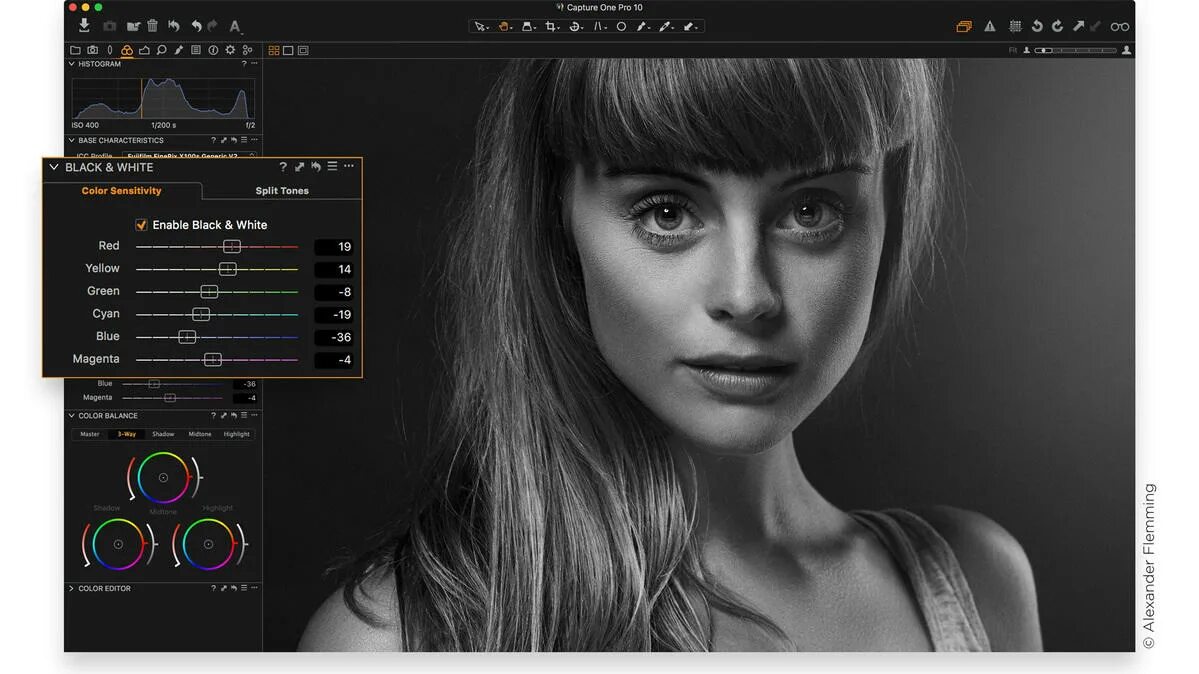Select the Keystone correction tool
The width and height of the screenshot is (1199, 674).
pos(600,26)
